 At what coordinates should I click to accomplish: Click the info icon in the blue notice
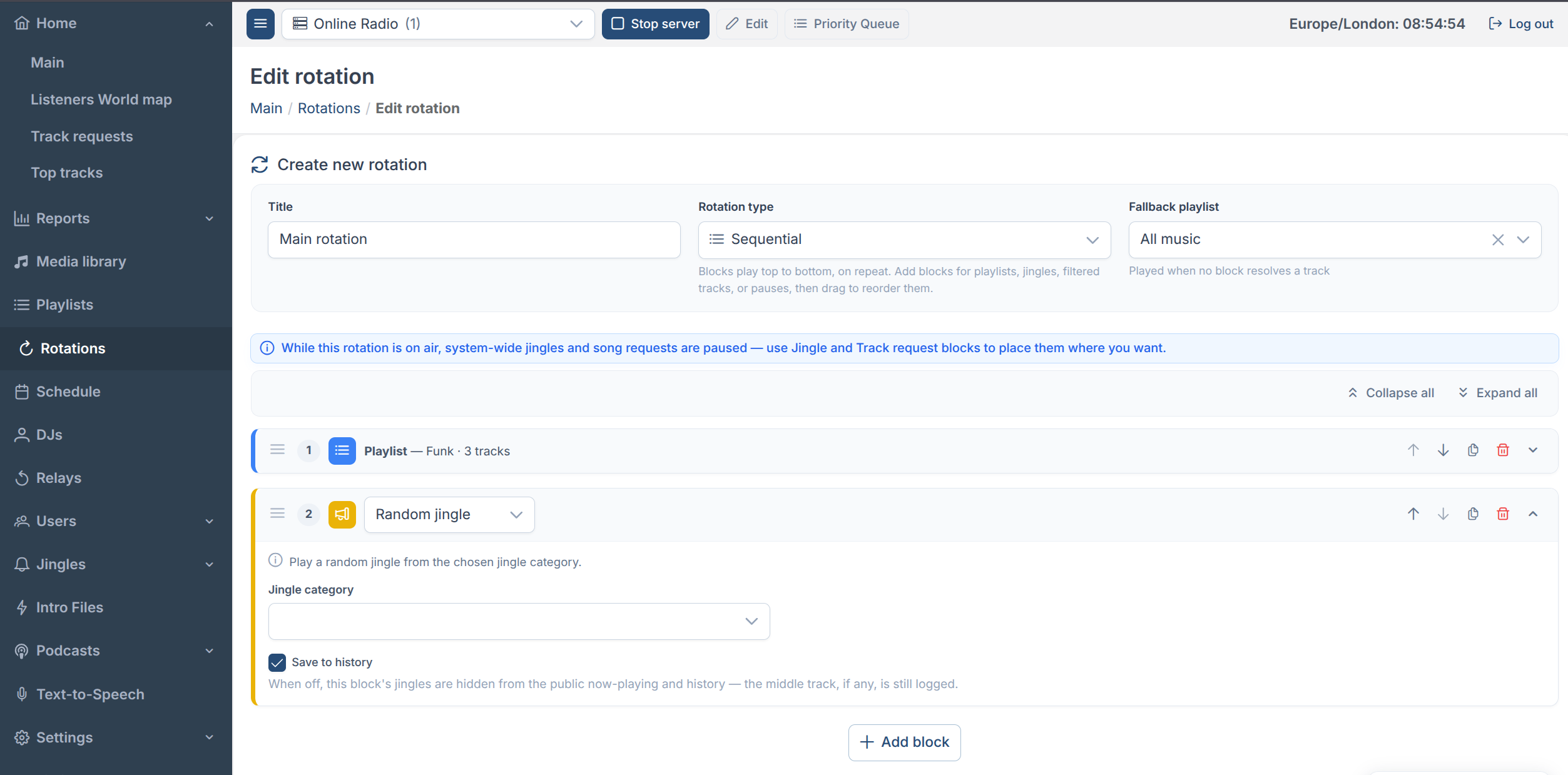267,348
